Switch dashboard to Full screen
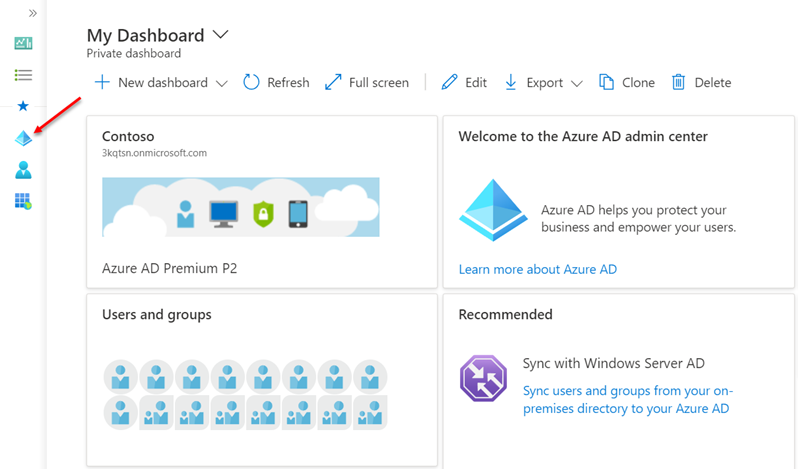 point(367,82)
